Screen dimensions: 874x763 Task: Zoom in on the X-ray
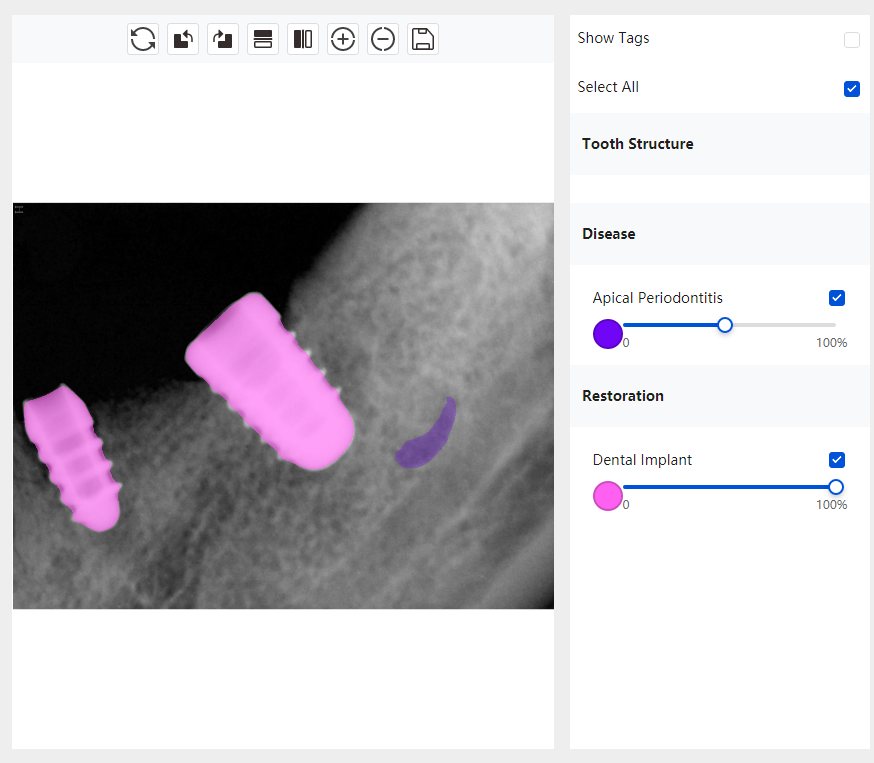click(343, 39)
